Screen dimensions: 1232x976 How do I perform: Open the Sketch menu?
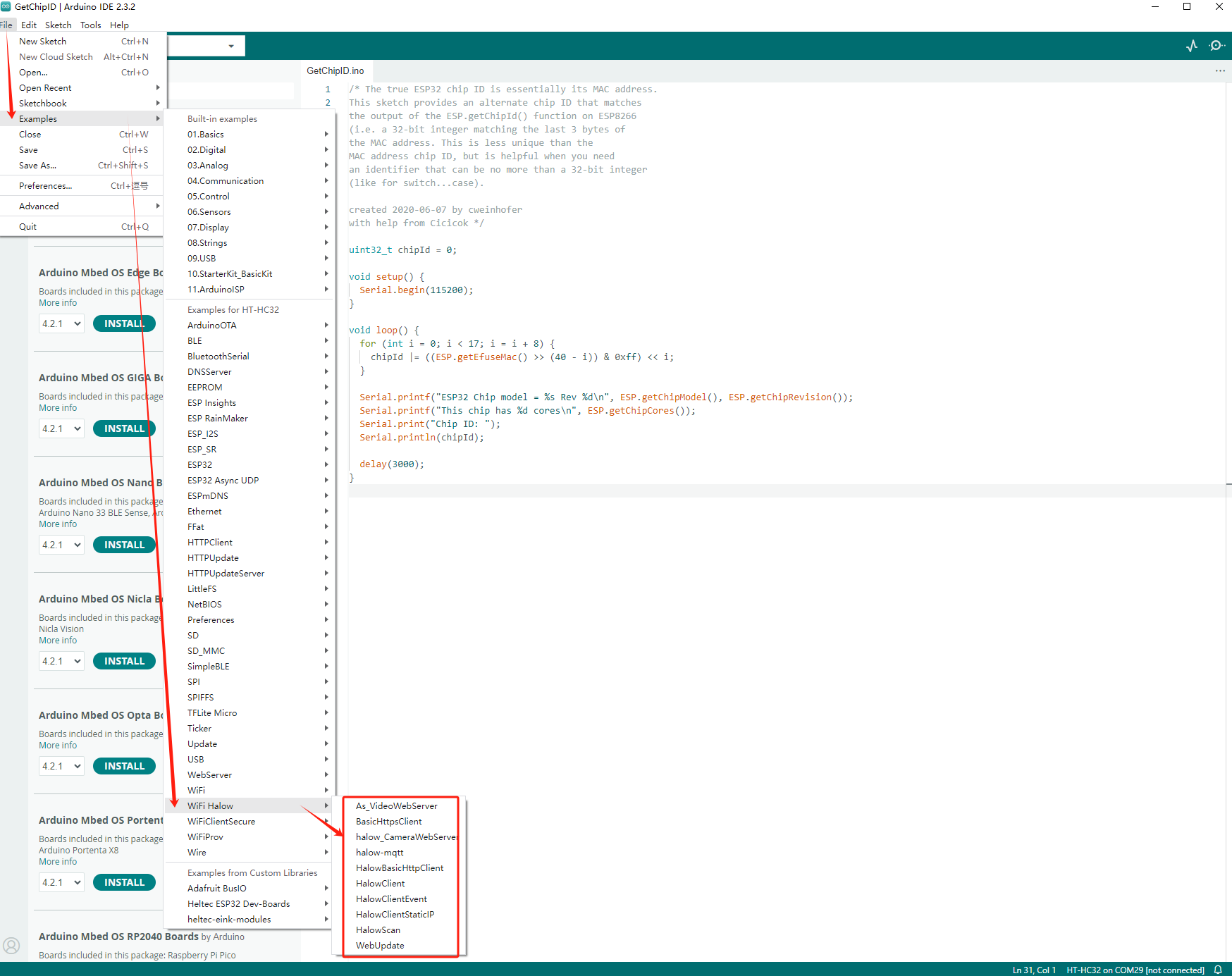click(58, 25)
